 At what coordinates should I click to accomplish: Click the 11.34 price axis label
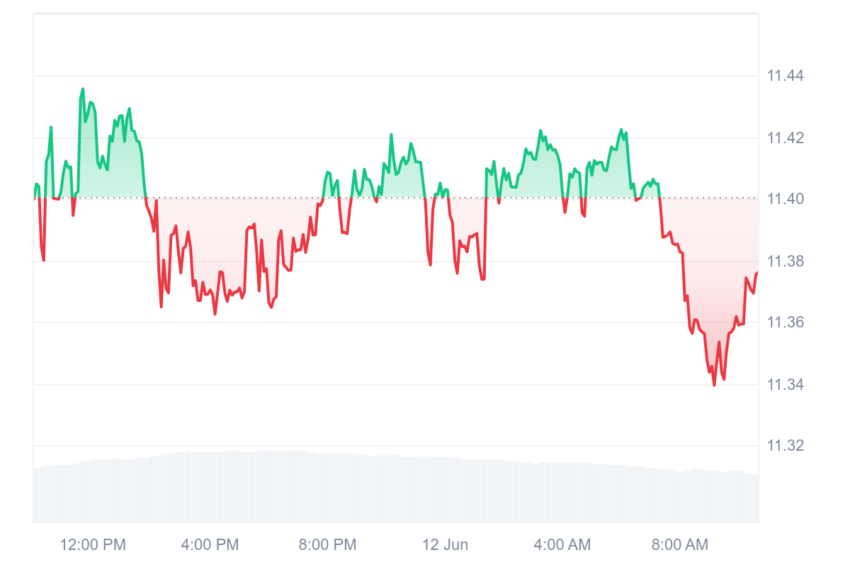click(785, 384)
